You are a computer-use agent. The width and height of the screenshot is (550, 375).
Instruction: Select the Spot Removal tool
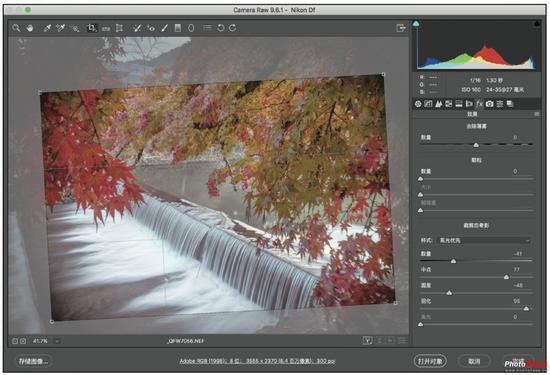pos(137,28)
